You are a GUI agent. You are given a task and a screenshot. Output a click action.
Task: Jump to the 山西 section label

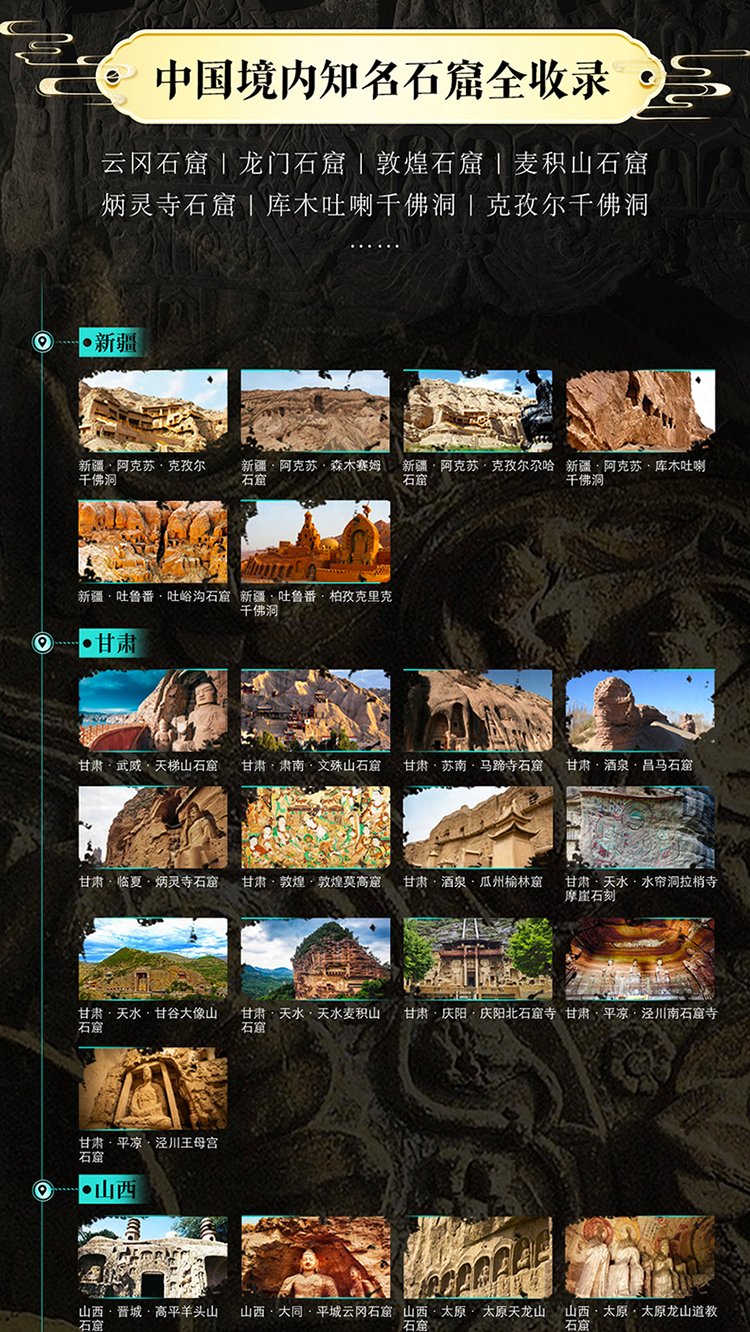point(115,1190)
